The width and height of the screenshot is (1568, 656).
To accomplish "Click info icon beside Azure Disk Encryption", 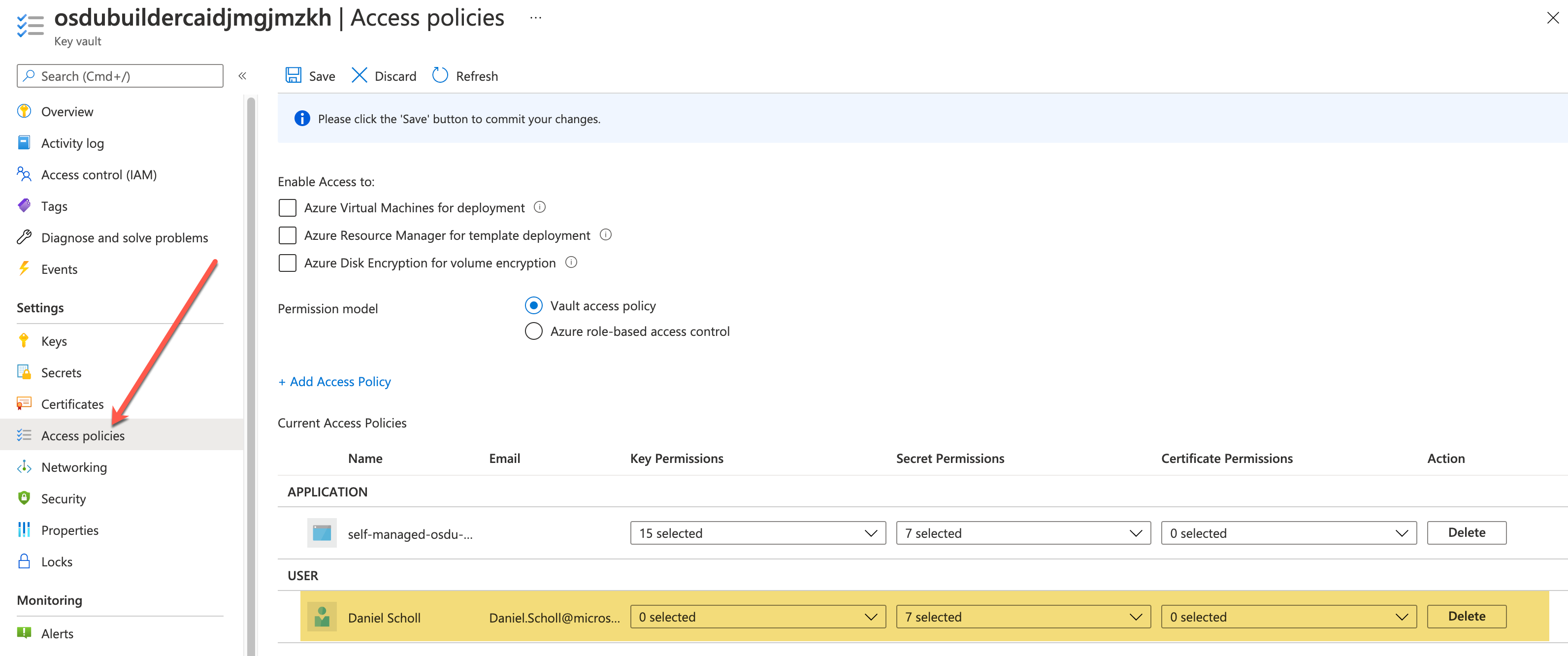I will coord(571,262).
